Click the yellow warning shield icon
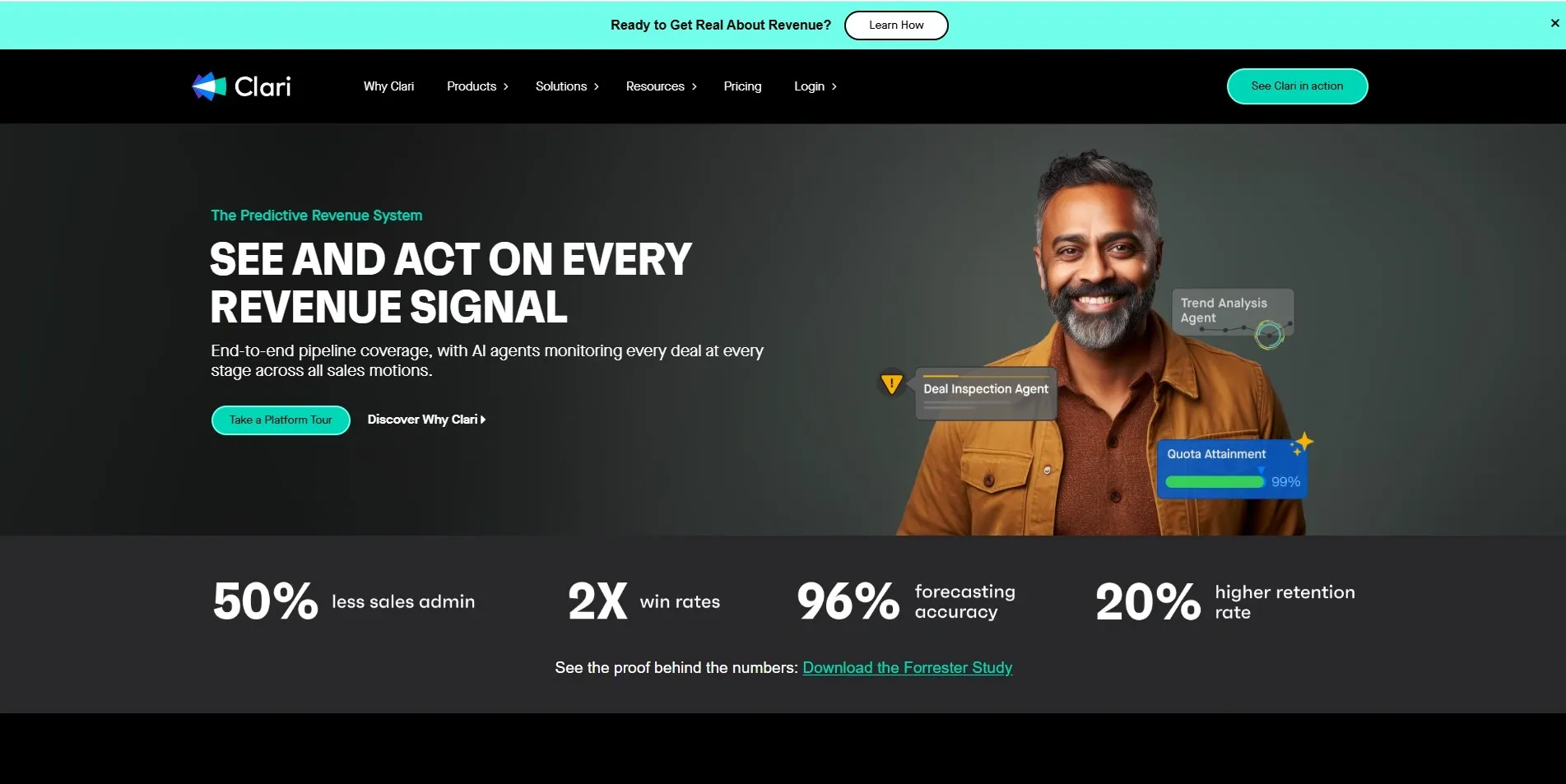The height and width of the screenshot is (784, 1566). [891, 383]
